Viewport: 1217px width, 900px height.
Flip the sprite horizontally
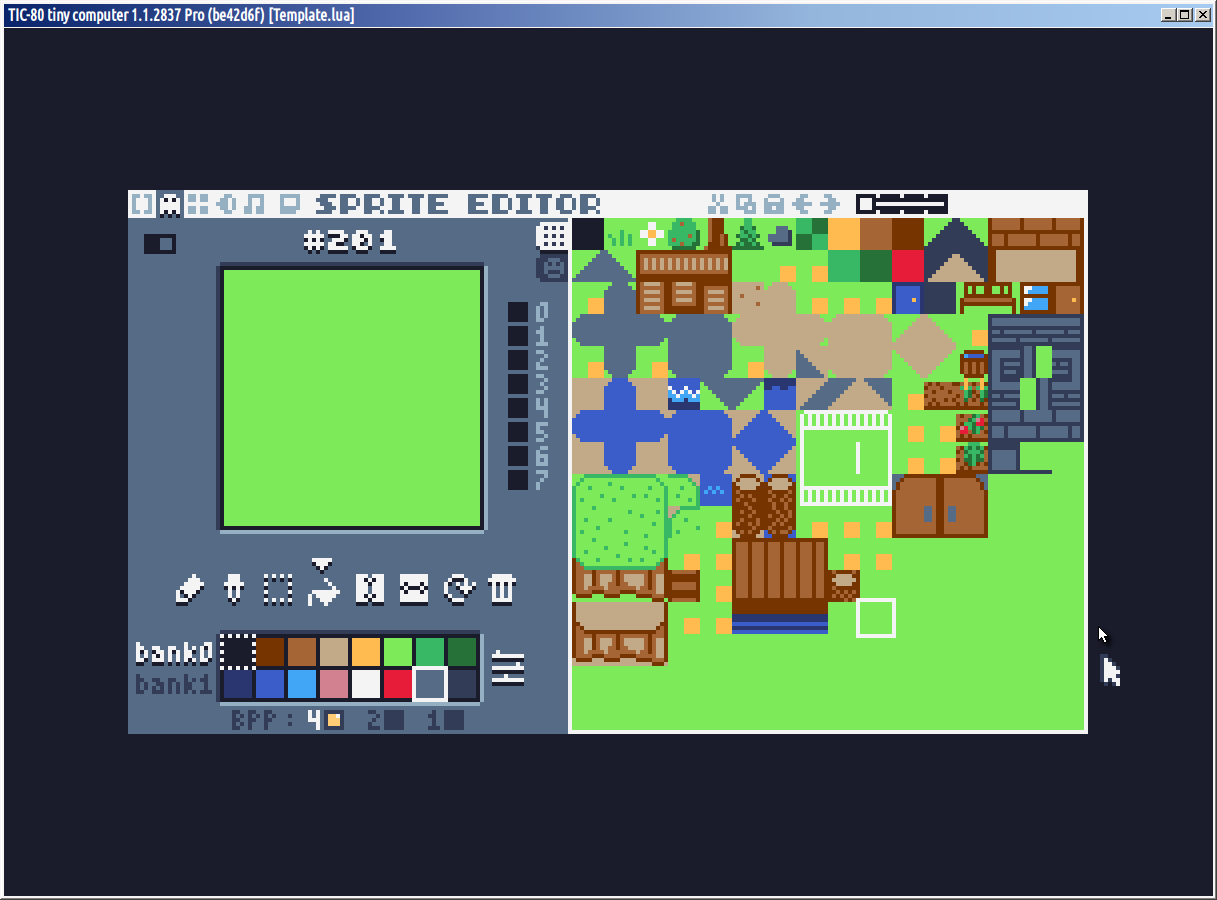(x=369, y=589)
